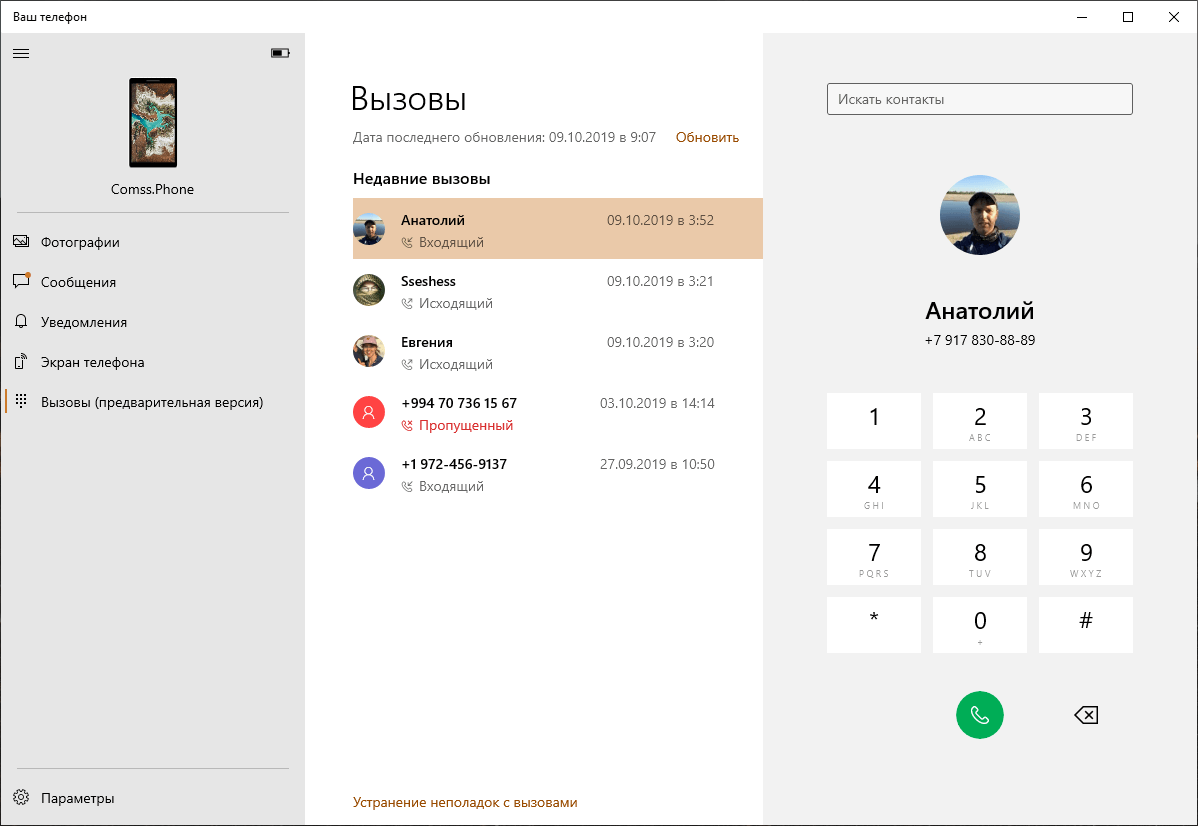
Task: Select the Sseshess call entry name
Action: click(x=428, y=281)
